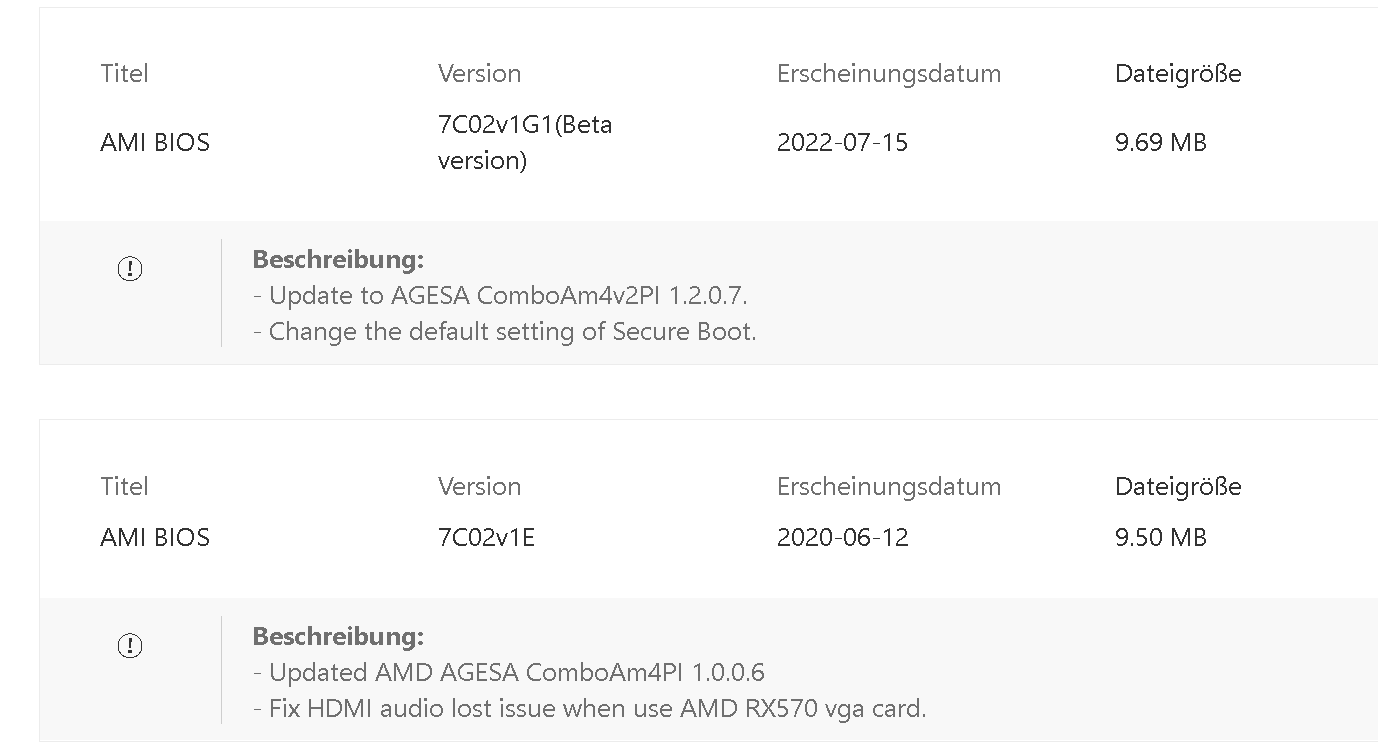The width and height of the screenshot is (1378, 745).
Task: Click the 9.50 MB file size
Action: [1160, 537]
